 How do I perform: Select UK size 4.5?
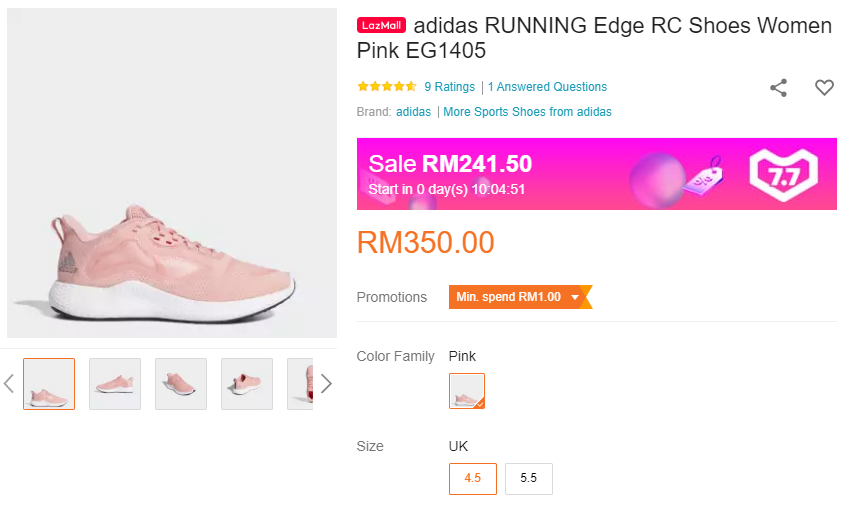click(x=473, y=478)
